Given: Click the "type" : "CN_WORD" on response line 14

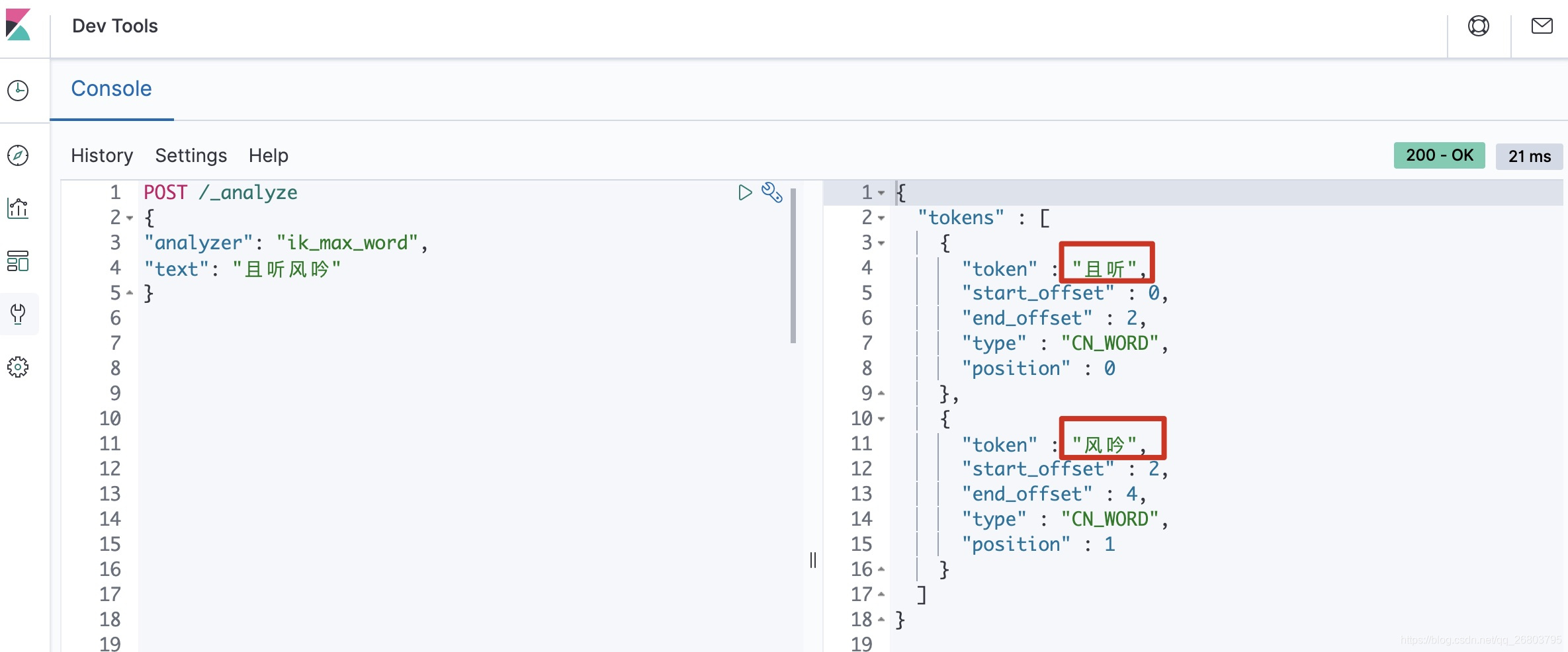Looking at the screenshot, I should (1065, 519).
